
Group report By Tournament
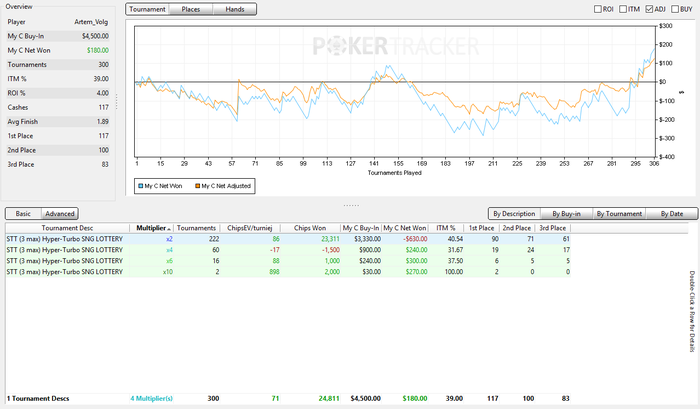click(619, 213)
